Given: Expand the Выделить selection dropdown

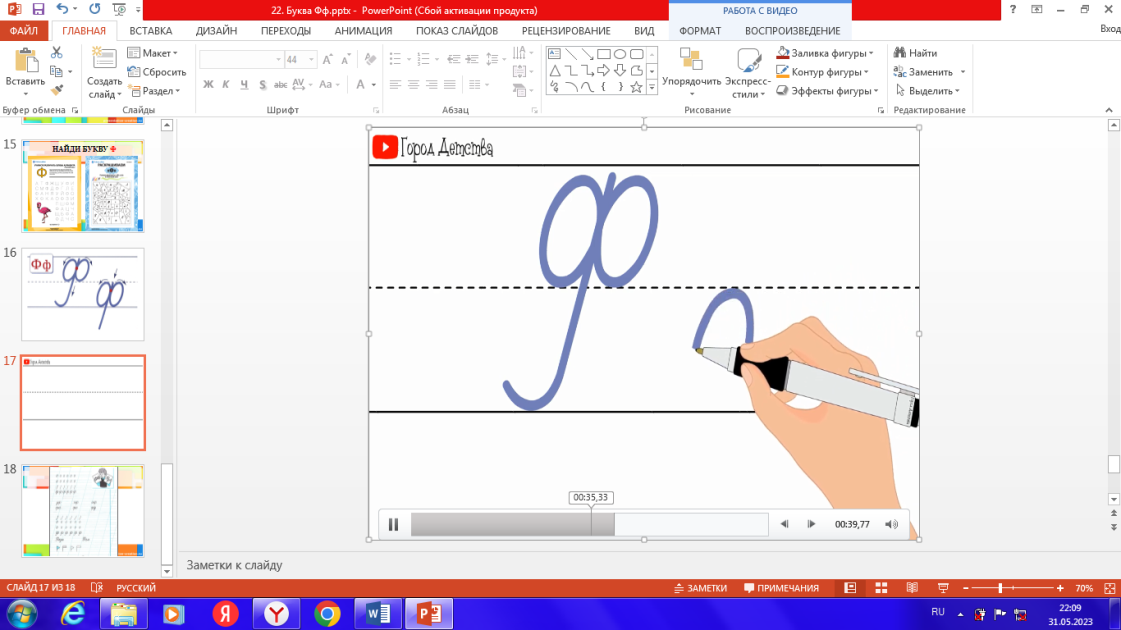Looking at the screenshot, I should [962, 91].
